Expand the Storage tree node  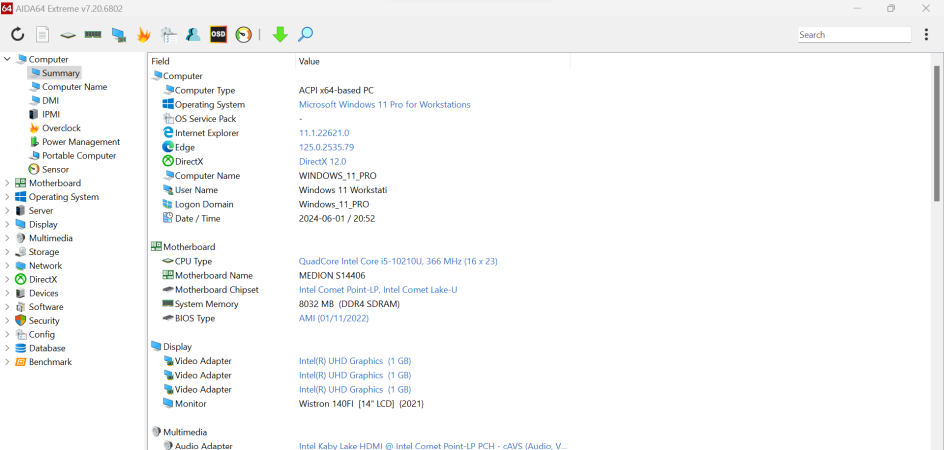7,252
